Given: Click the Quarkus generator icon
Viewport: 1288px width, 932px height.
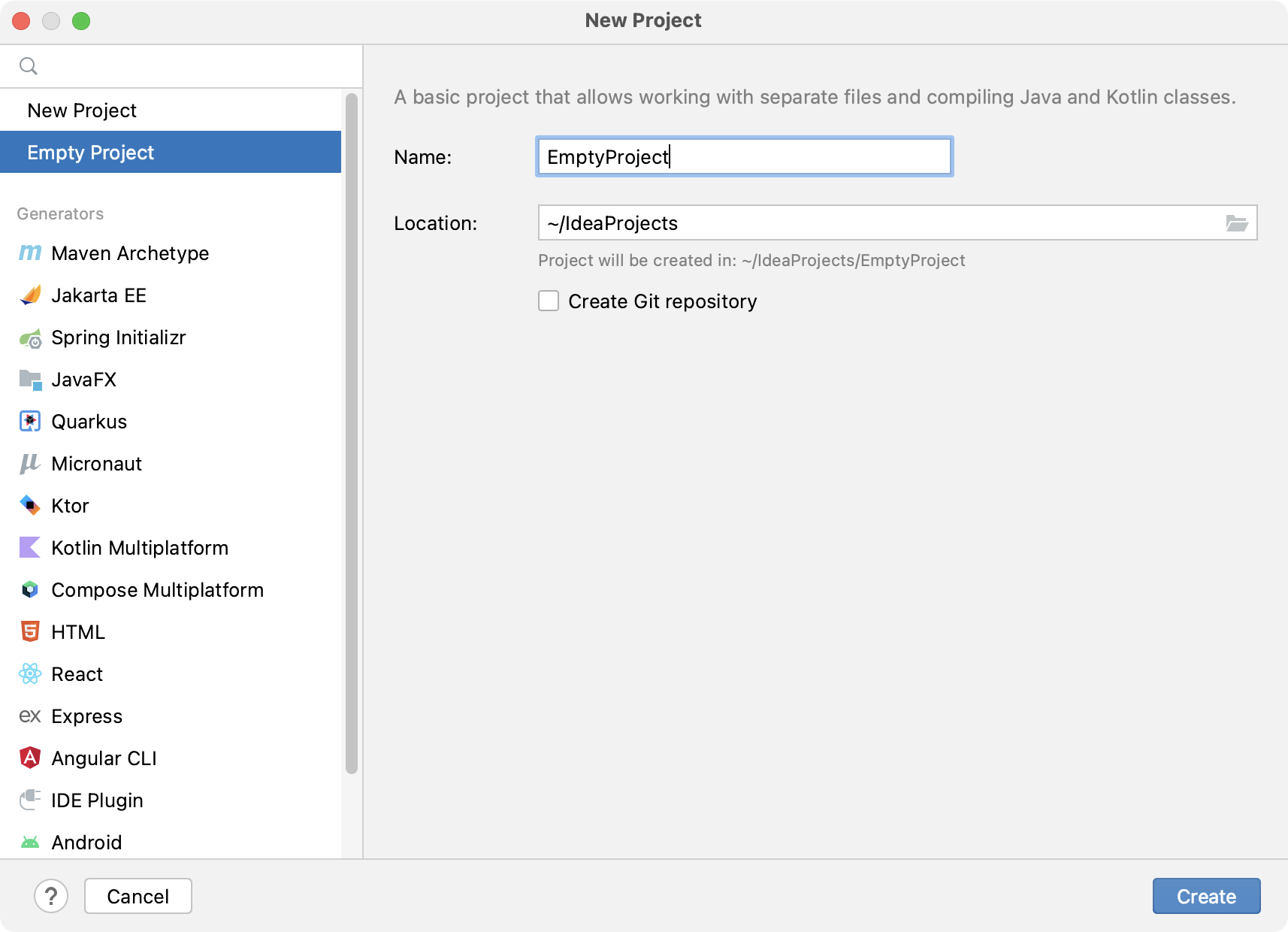Looking at the screenshot, I should [x=30, y=422].
